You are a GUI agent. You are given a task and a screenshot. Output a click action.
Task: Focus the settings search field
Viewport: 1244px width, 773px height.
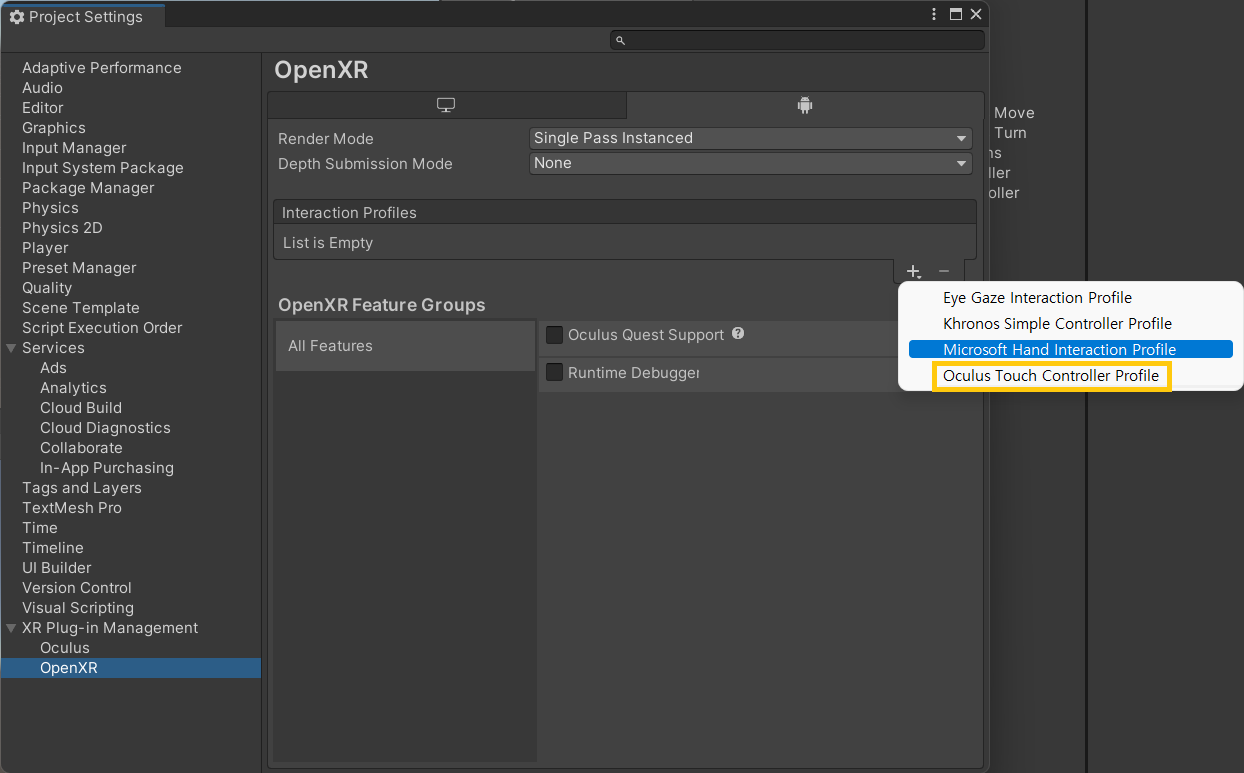coord(797,40)
